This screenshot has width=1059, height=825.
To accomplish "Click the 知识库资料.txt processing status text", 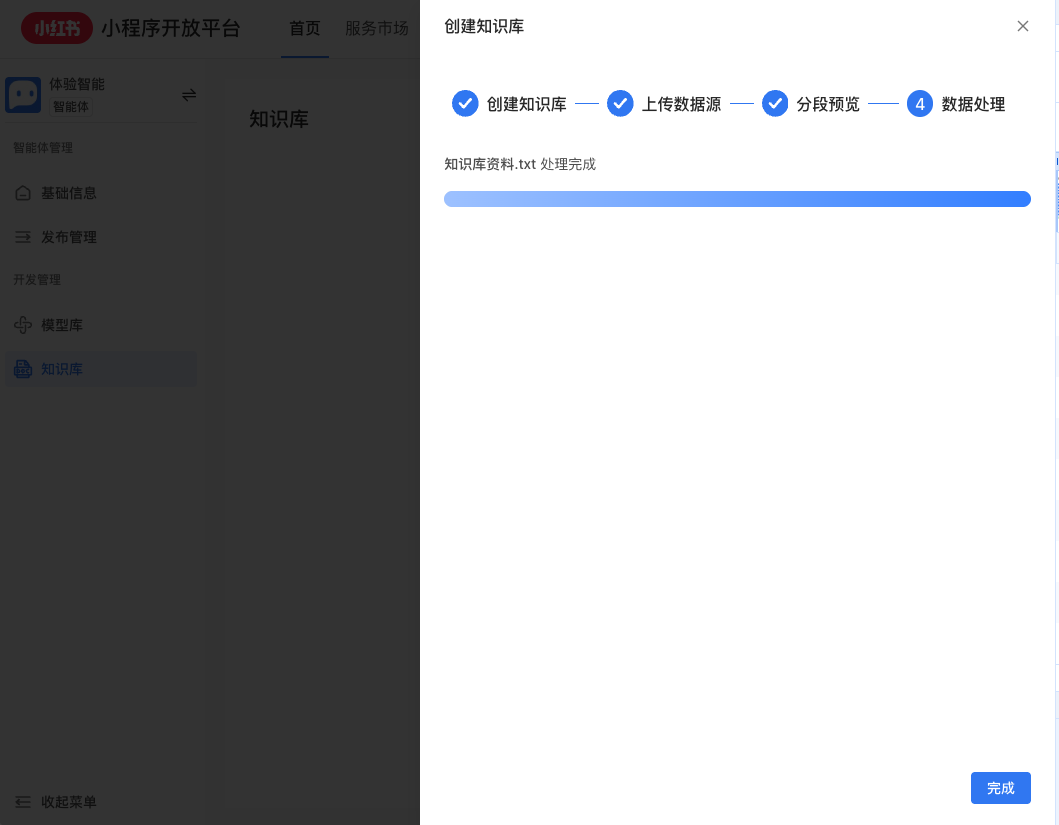I will (519, 164).
